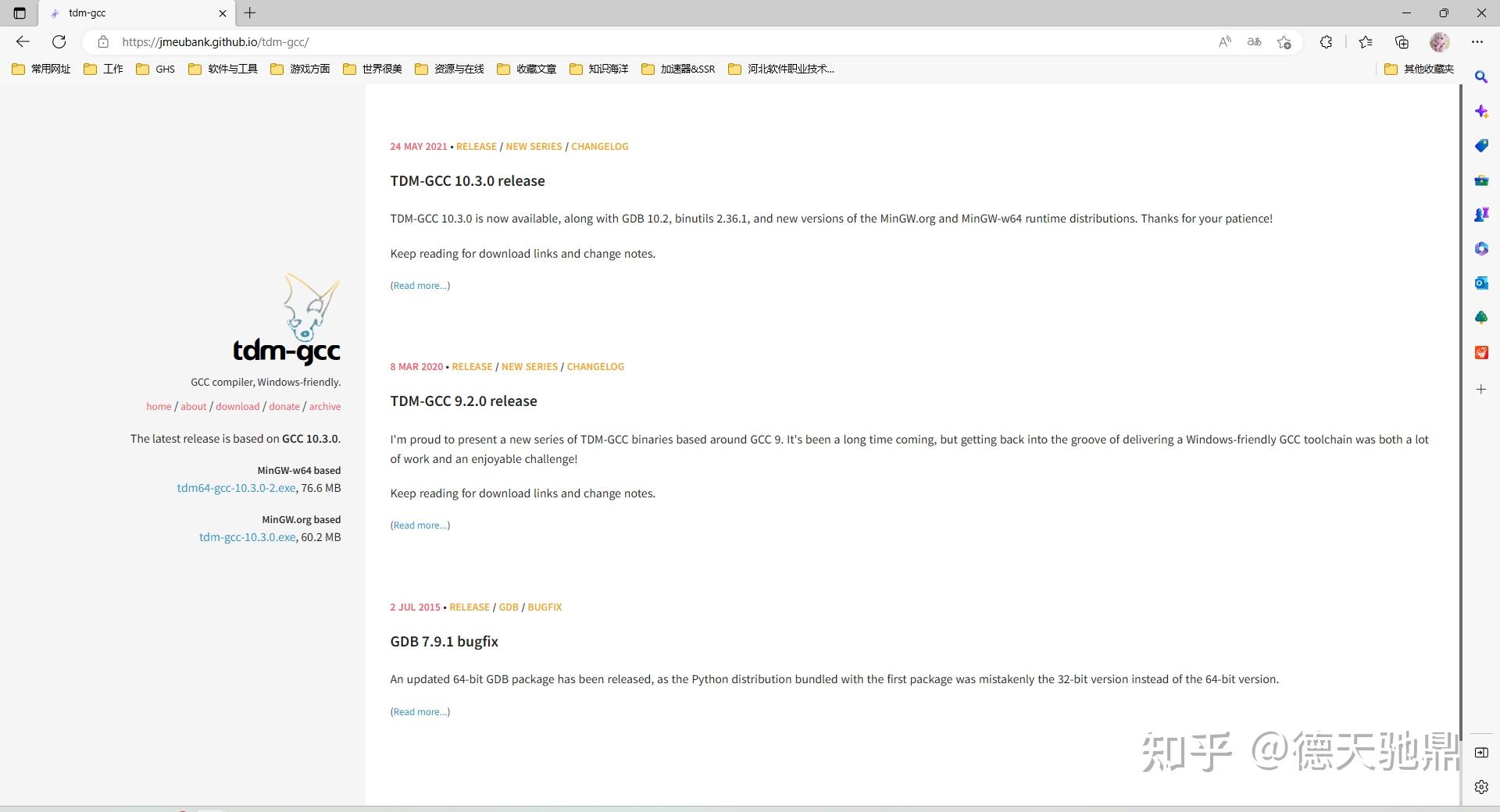Download tdm-gcc-10.3.0.exe

pos(248,537)
